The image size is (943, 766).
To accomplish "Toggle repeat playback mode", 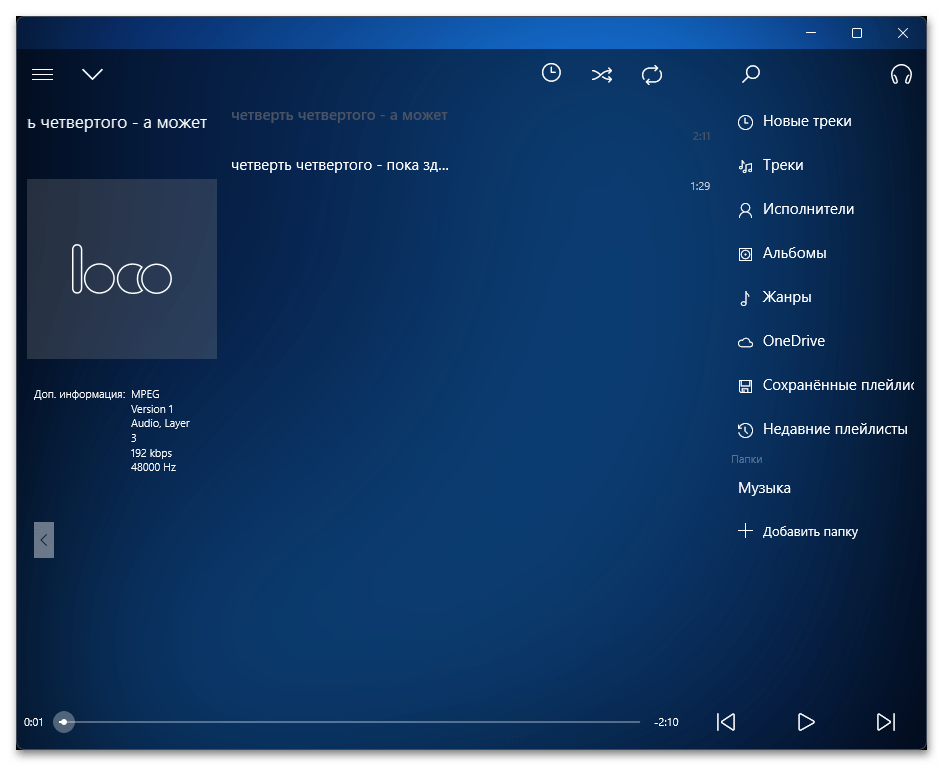I will point(652,74).
